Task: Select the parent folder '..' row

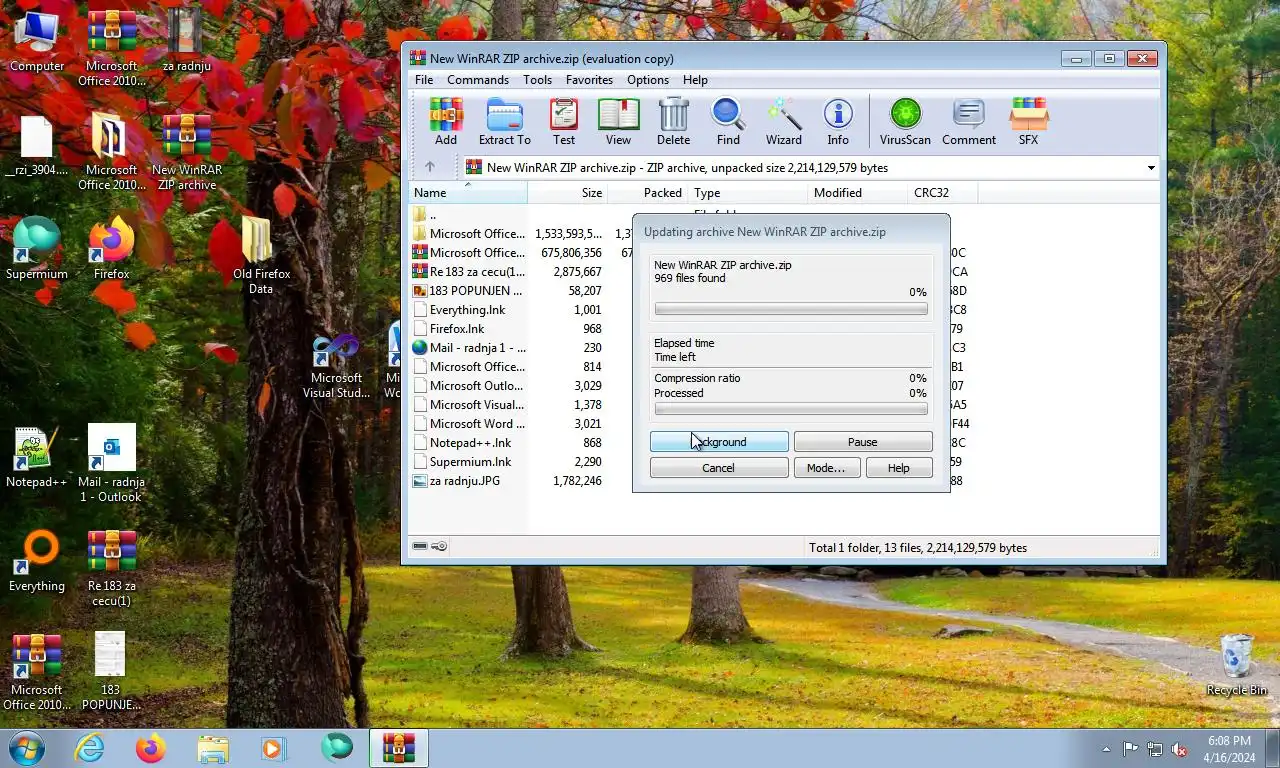Action: point(520,214)
